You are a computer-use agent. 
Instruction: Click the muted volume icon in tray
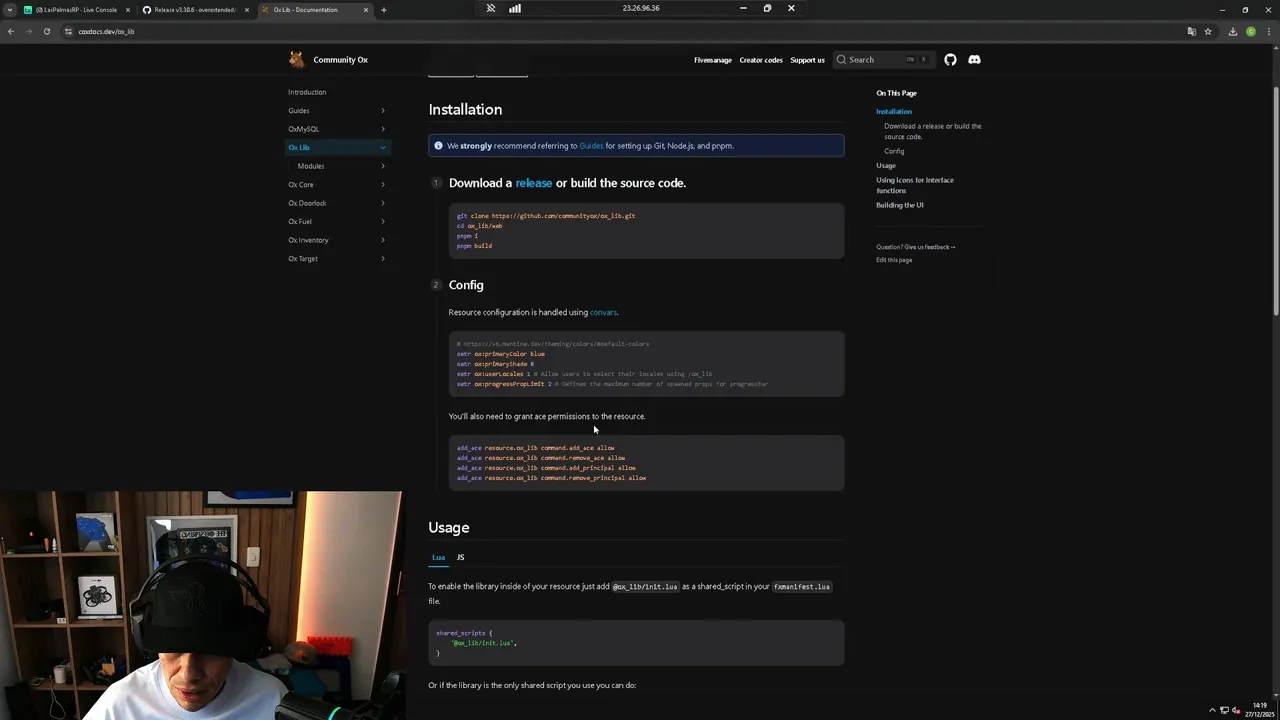click(1236, 710)
